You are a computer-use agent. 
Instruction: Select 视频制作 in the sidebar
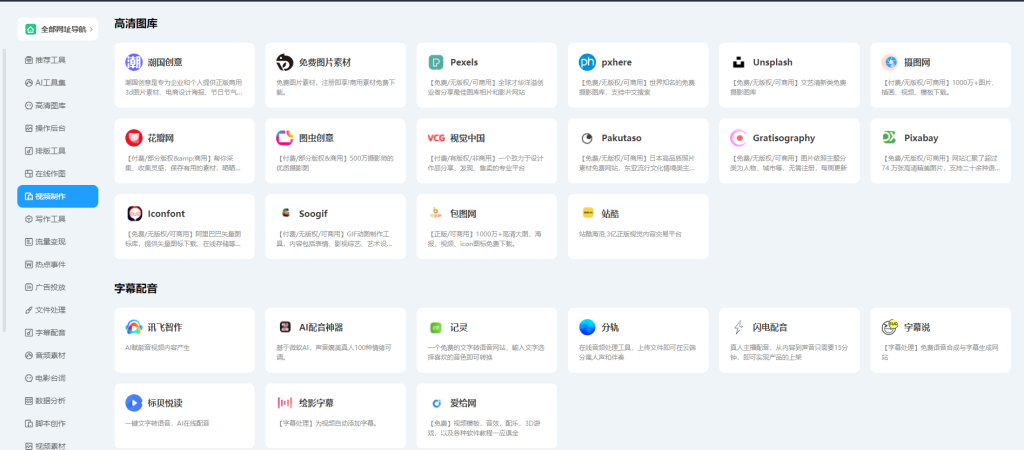[x=58, y=196]
